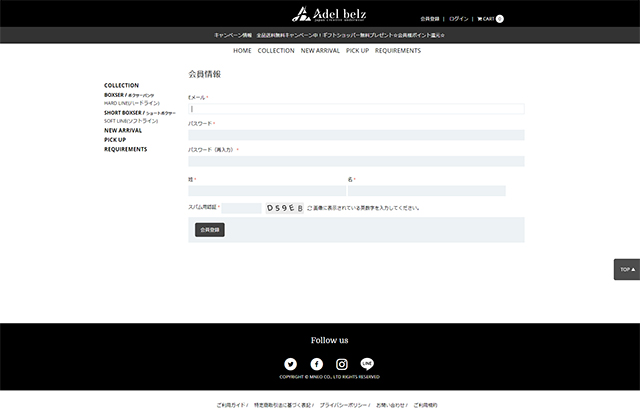Image resolution: width=640 pixels, height=420 pixels.
Task: Click the Adel belz logo
Action: [x=329, y=14]
